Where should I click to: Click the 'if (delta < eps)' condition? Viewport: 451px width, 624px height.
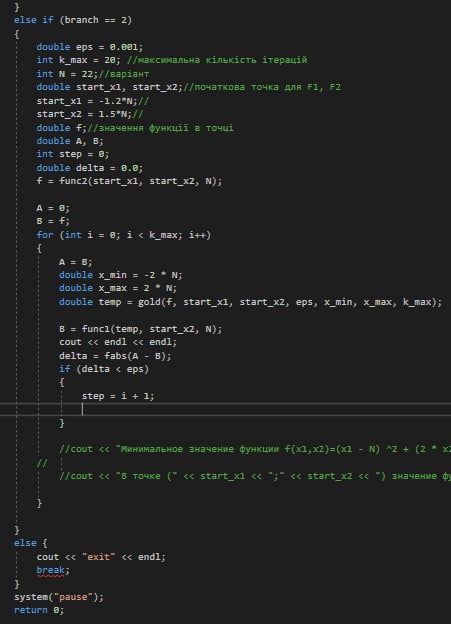(x=104, y=369)
